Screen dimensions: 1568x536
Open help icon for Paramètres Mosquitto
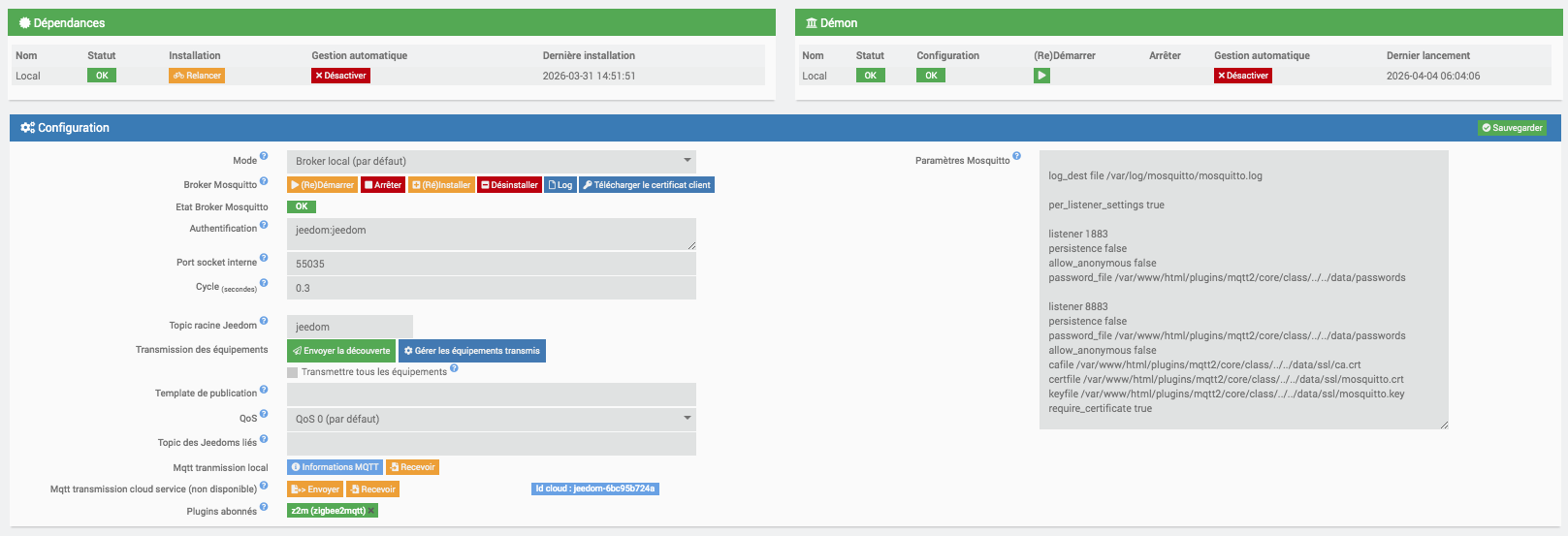[x=1016, y=156]
